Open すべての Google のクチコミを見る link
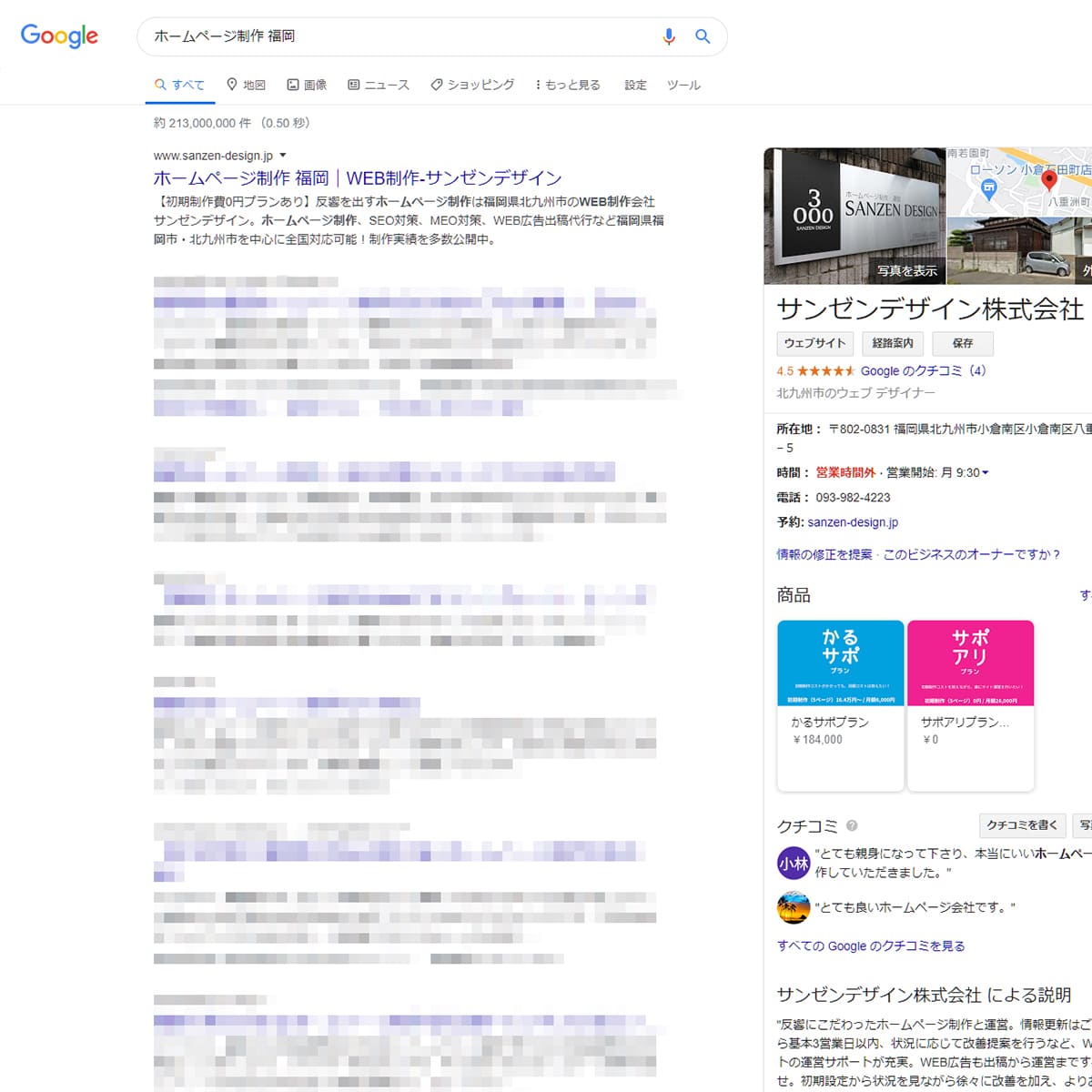This screenshot has width=1092, height=1092. click(x=871, y=946)
